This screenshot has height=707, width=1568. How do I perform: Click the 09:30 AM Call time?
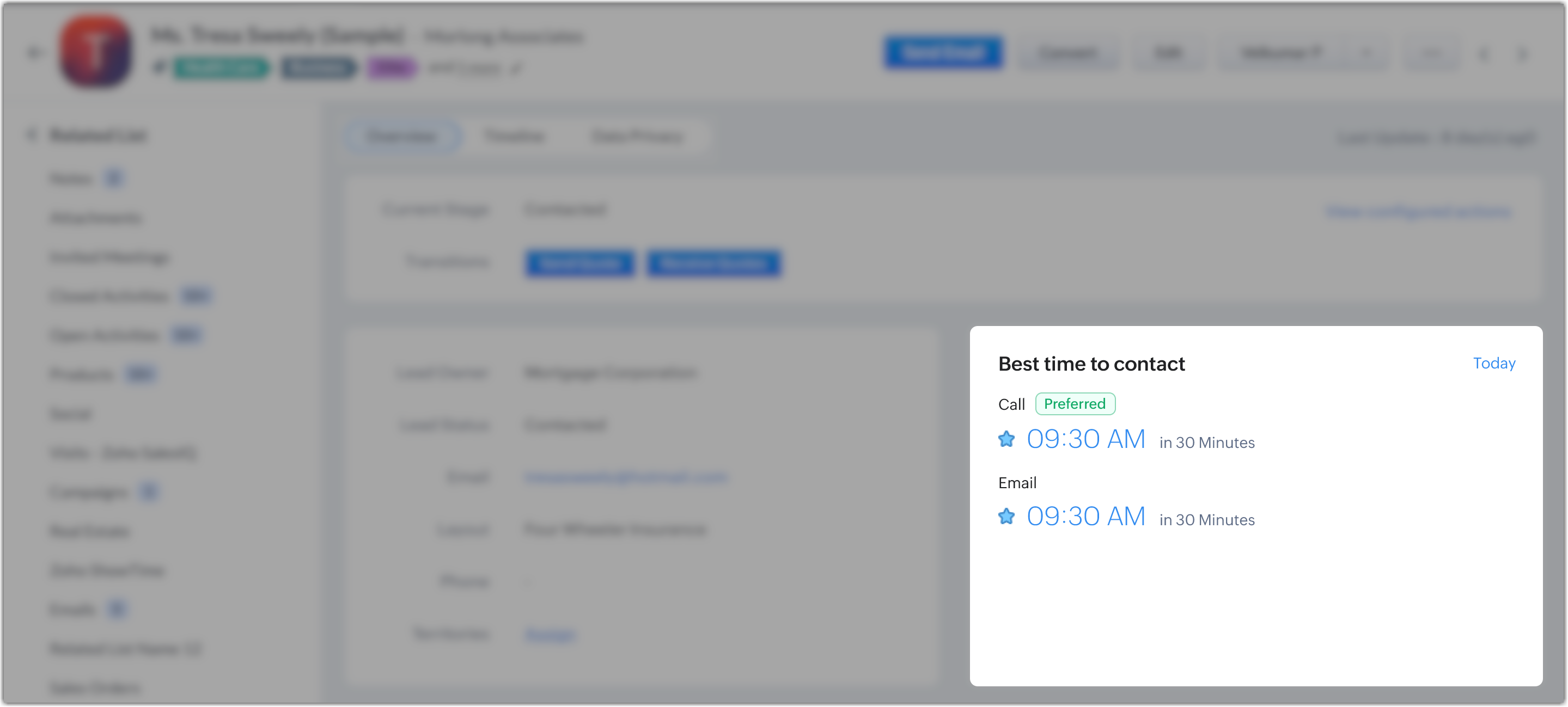(x=1086, y=439)
